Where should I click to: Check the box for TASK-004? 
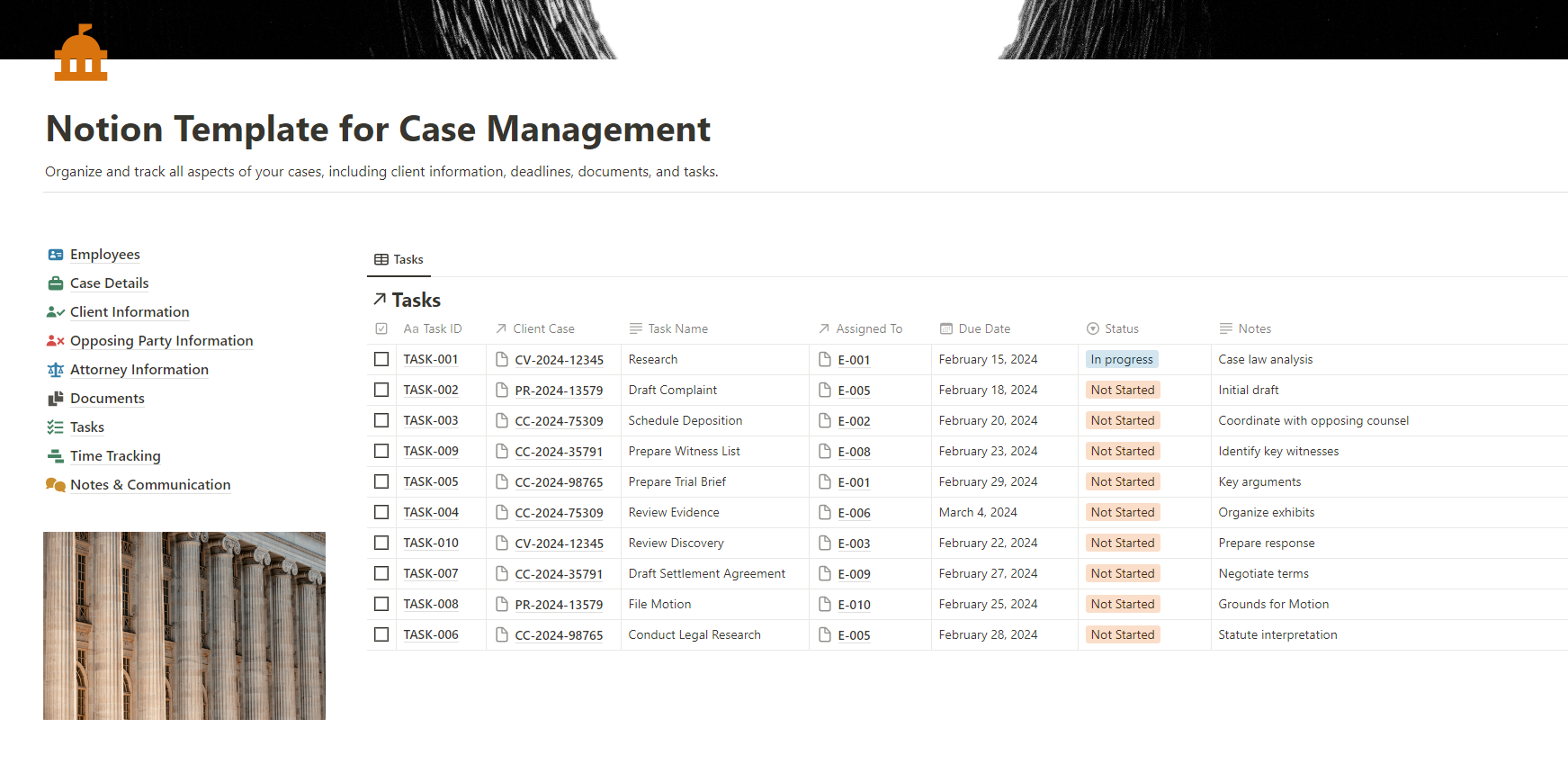click(381, 512)
